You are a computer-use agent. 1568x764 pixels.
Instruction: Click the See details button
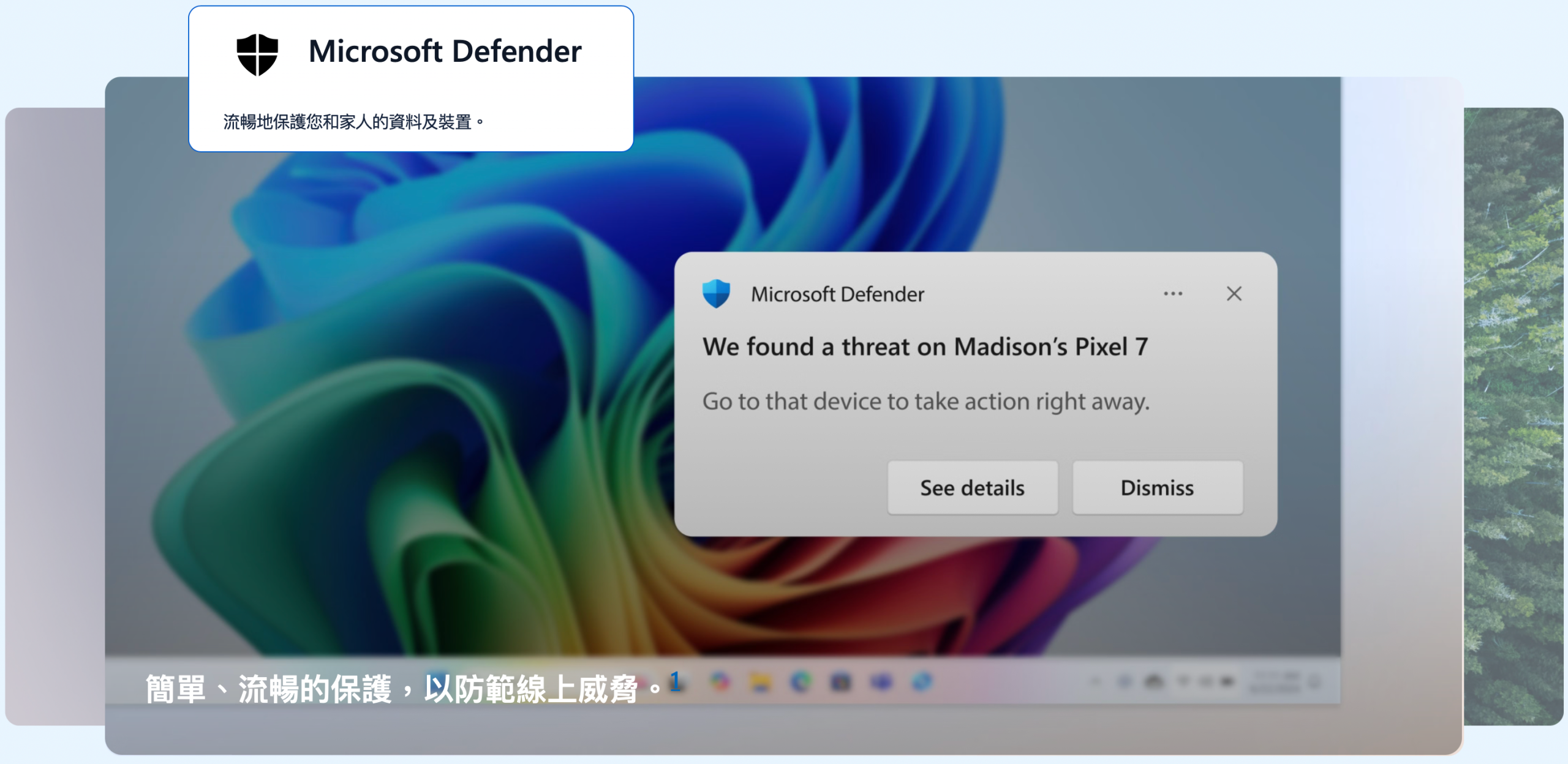pyautogui.click(x=973, y=488)
